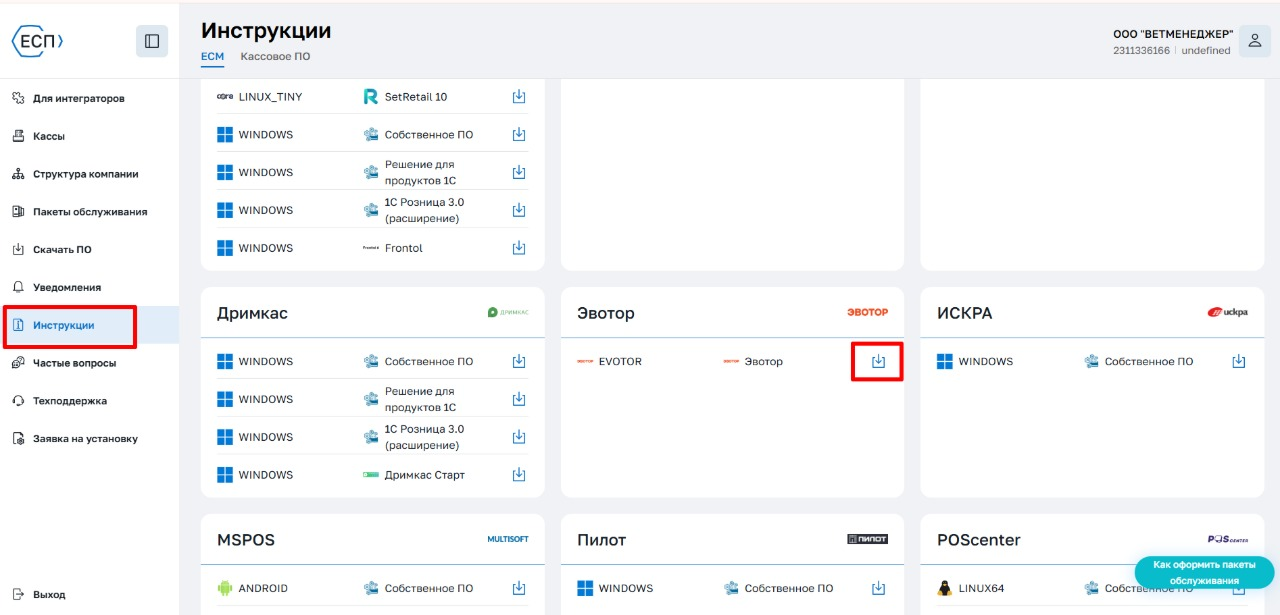Click the green Дримкас brand logo

(508, 313)
